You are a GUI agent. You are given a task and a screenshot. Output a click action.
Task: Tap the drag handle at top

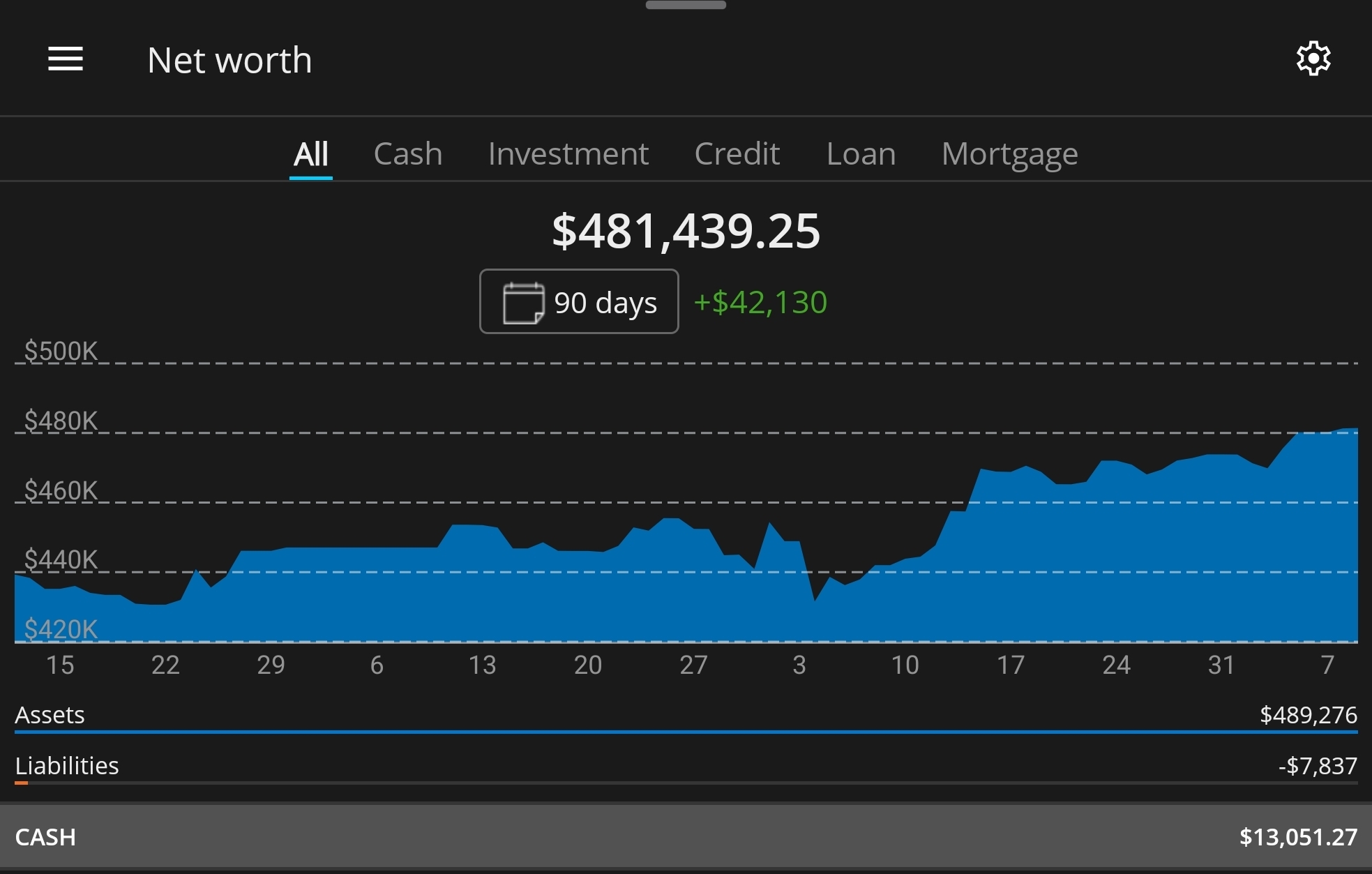pos(686,6)
